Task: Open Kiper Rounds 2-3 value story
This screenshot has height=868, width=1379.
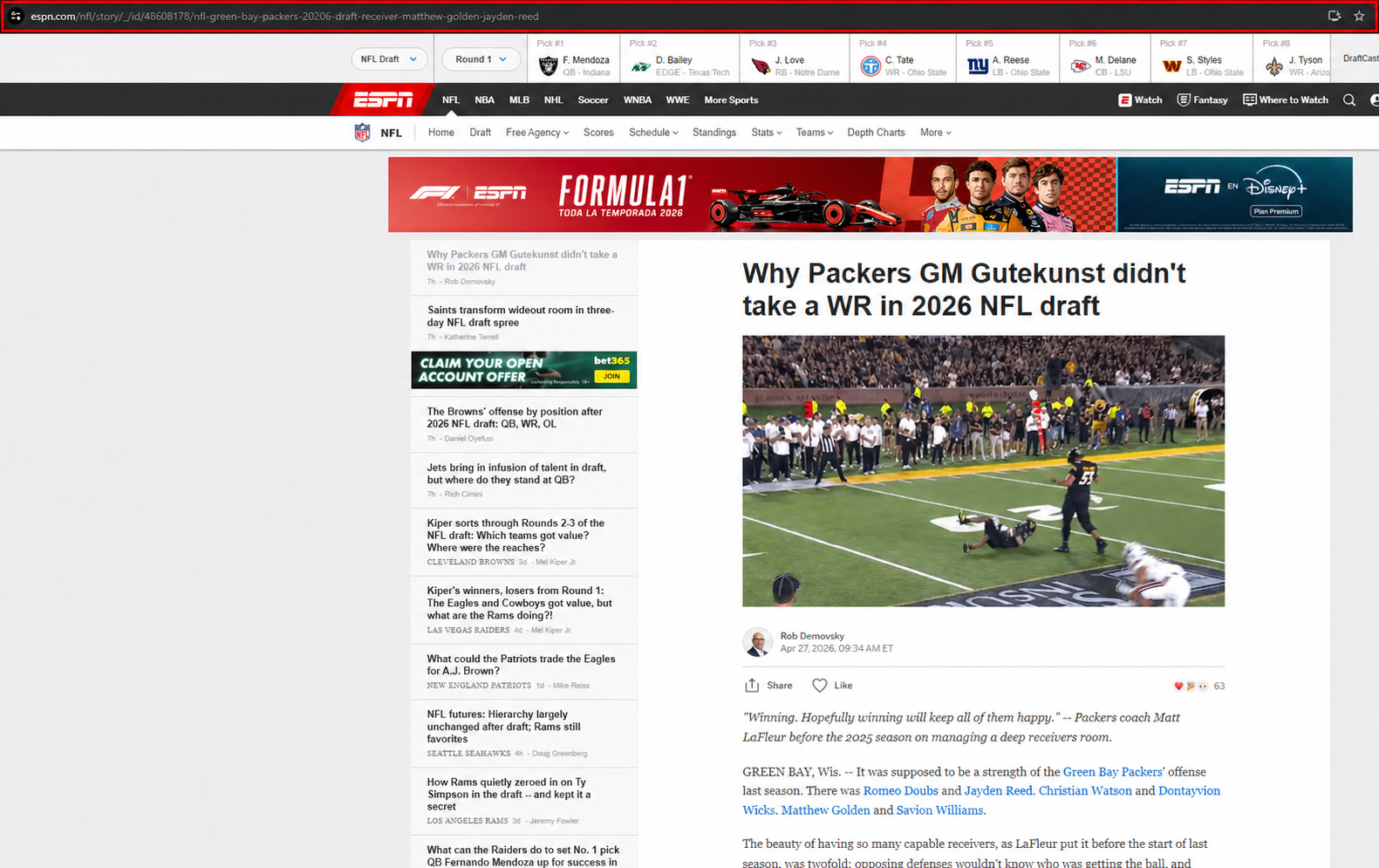Action: click(x=515, y=536)
